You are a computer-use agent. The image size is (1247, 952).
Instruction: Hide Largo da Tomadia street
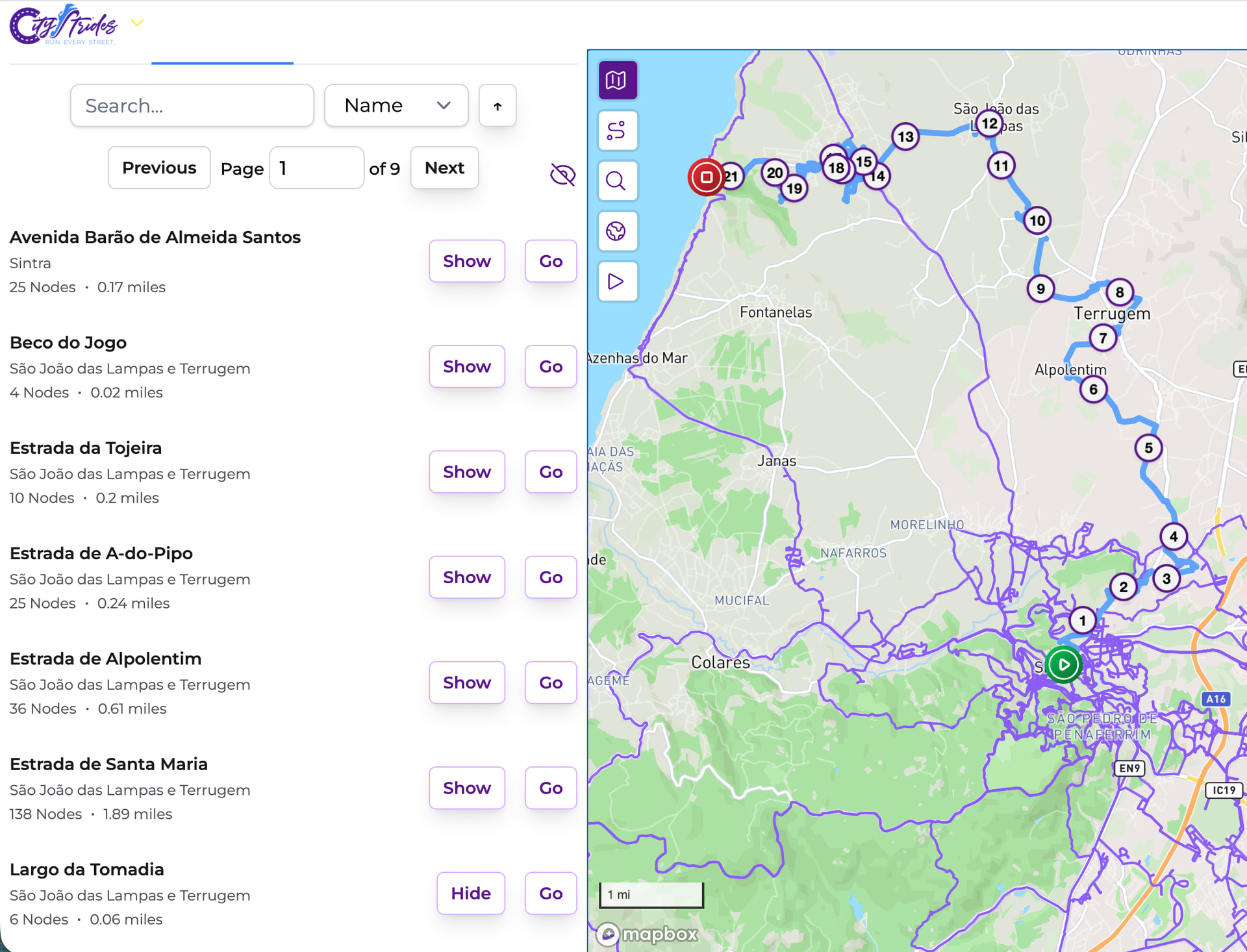tap(470, 893)
